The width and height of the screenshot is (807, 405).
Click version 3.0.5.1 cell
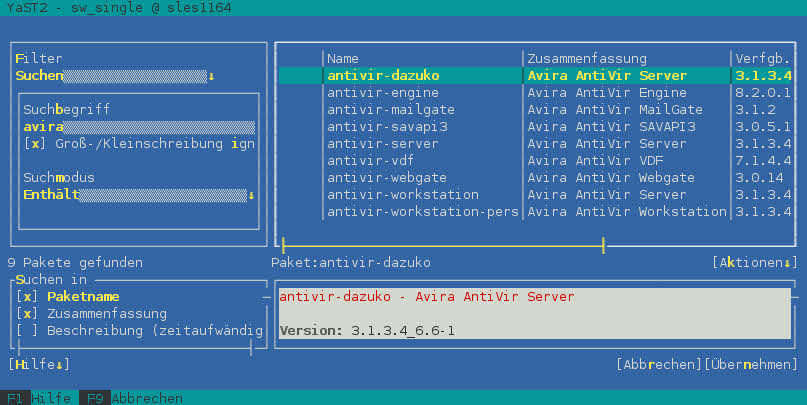763,127
